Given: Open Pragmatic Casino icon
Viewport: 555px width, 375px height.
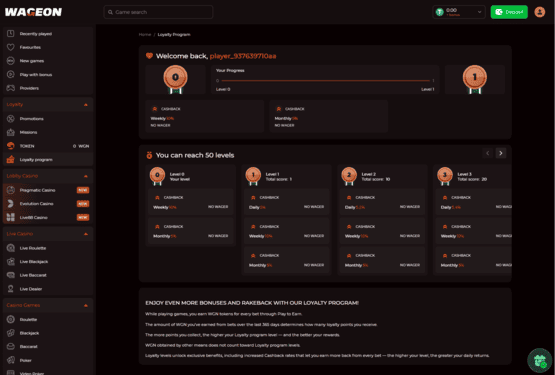Looking at the screenshot, I should click(11, 190).
